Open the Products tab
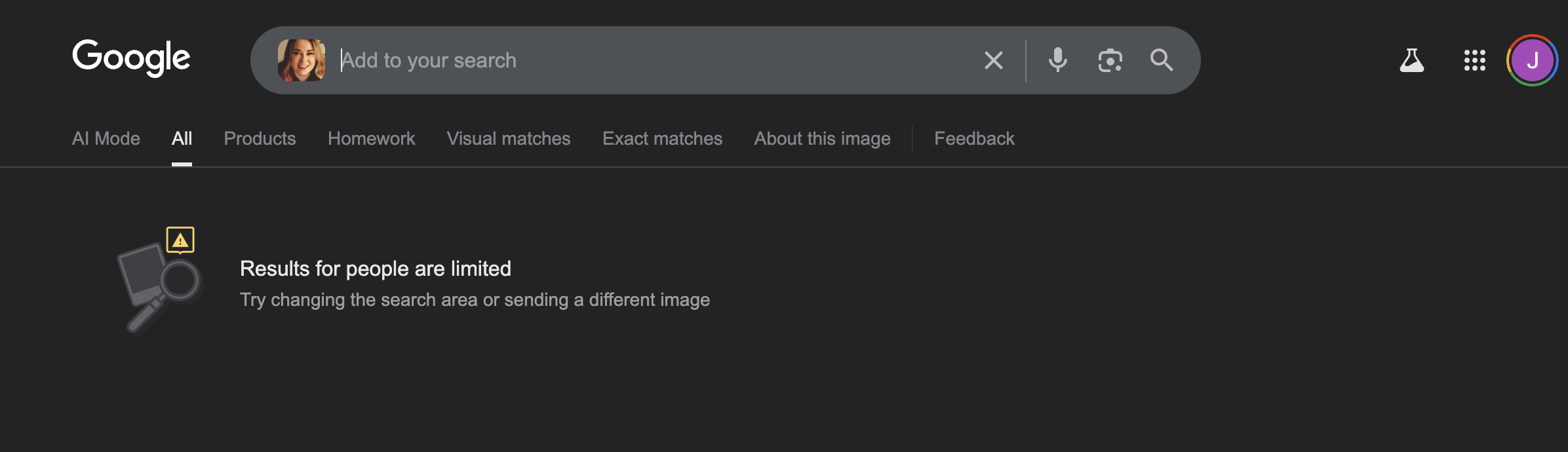The height and width of the screenshot is (452, 1568). (260, 139)
